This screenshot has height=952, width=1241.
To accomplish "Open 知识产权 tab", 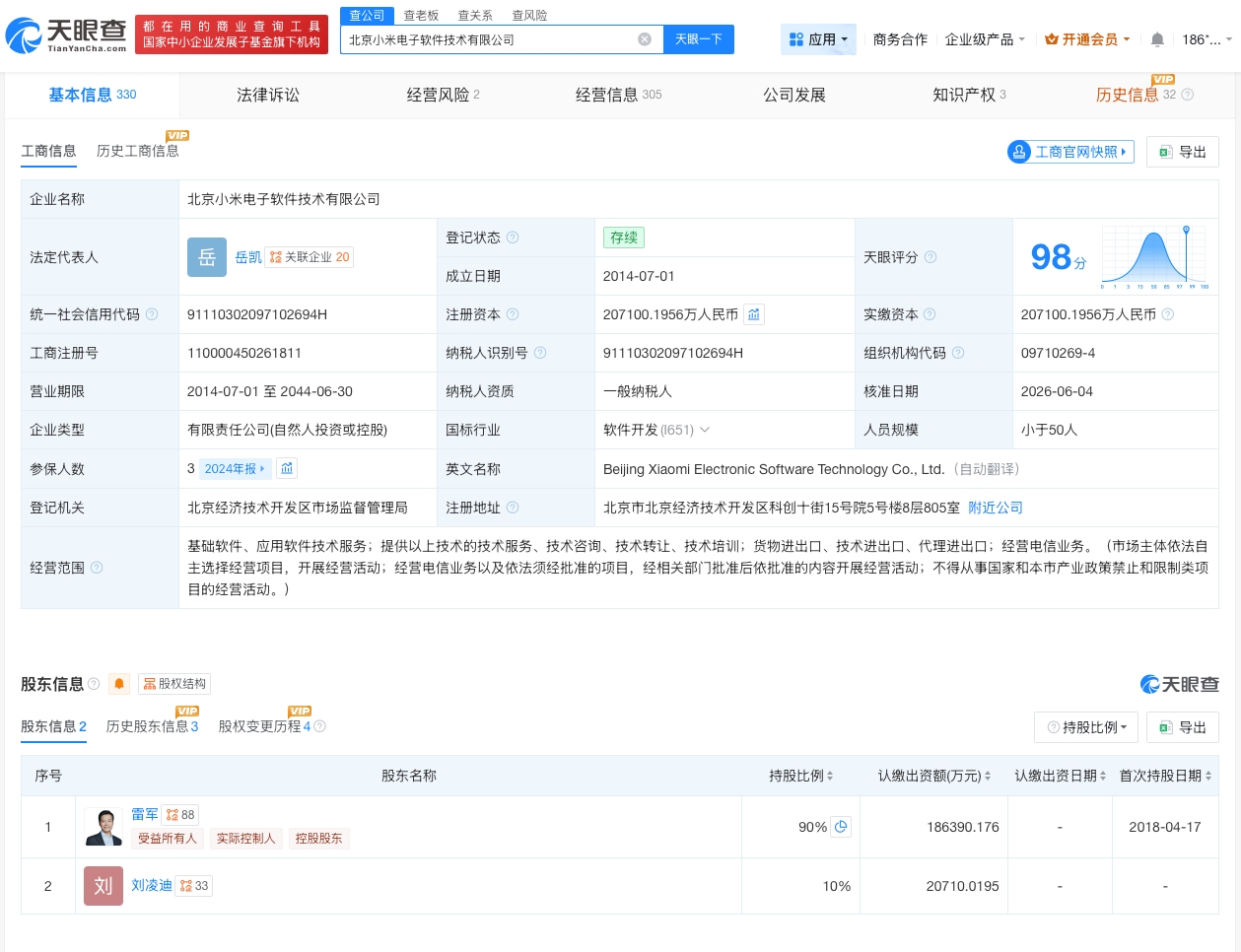I will click(x=969, y=95).
